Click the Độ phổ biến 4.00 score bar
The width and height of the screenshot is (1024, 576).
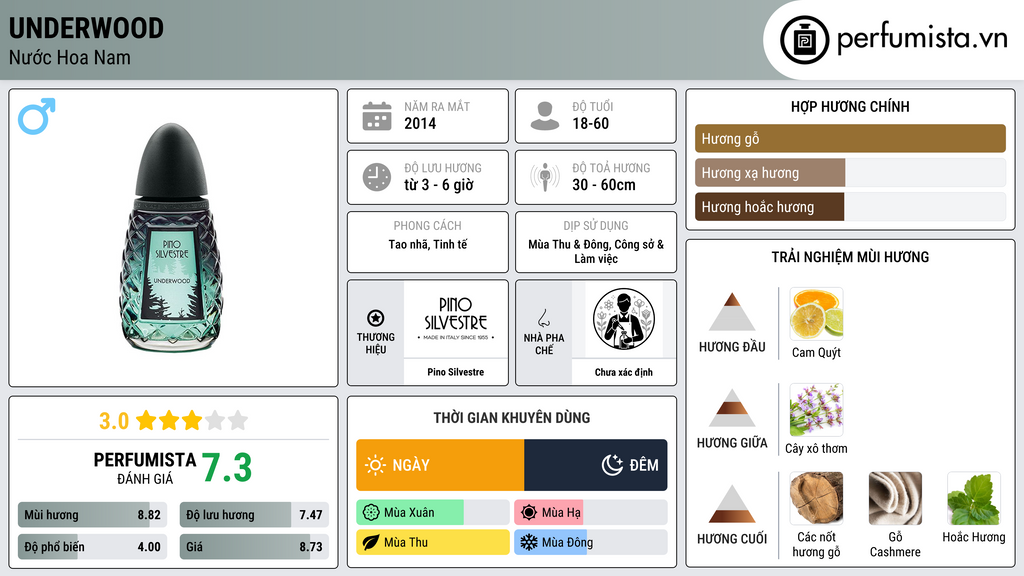(x=92, y=547)
